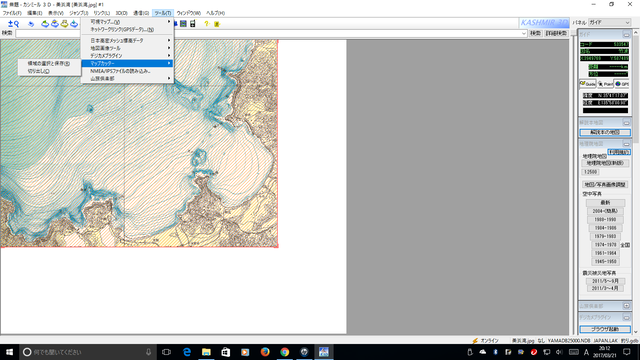
Task: Click the yellow question mark help icon
Action: 206,24
